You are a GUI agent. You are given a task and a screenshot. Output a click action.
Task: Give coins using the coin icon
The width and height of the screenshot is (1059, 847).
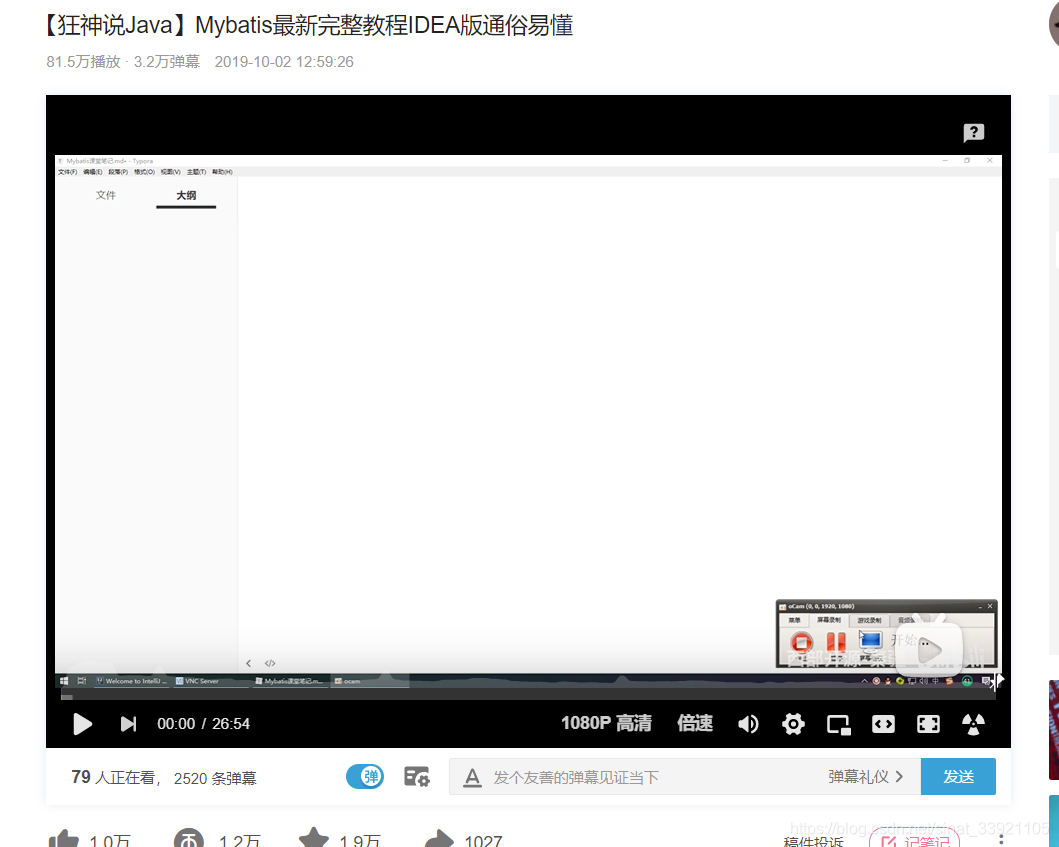(x=188, y=838)
